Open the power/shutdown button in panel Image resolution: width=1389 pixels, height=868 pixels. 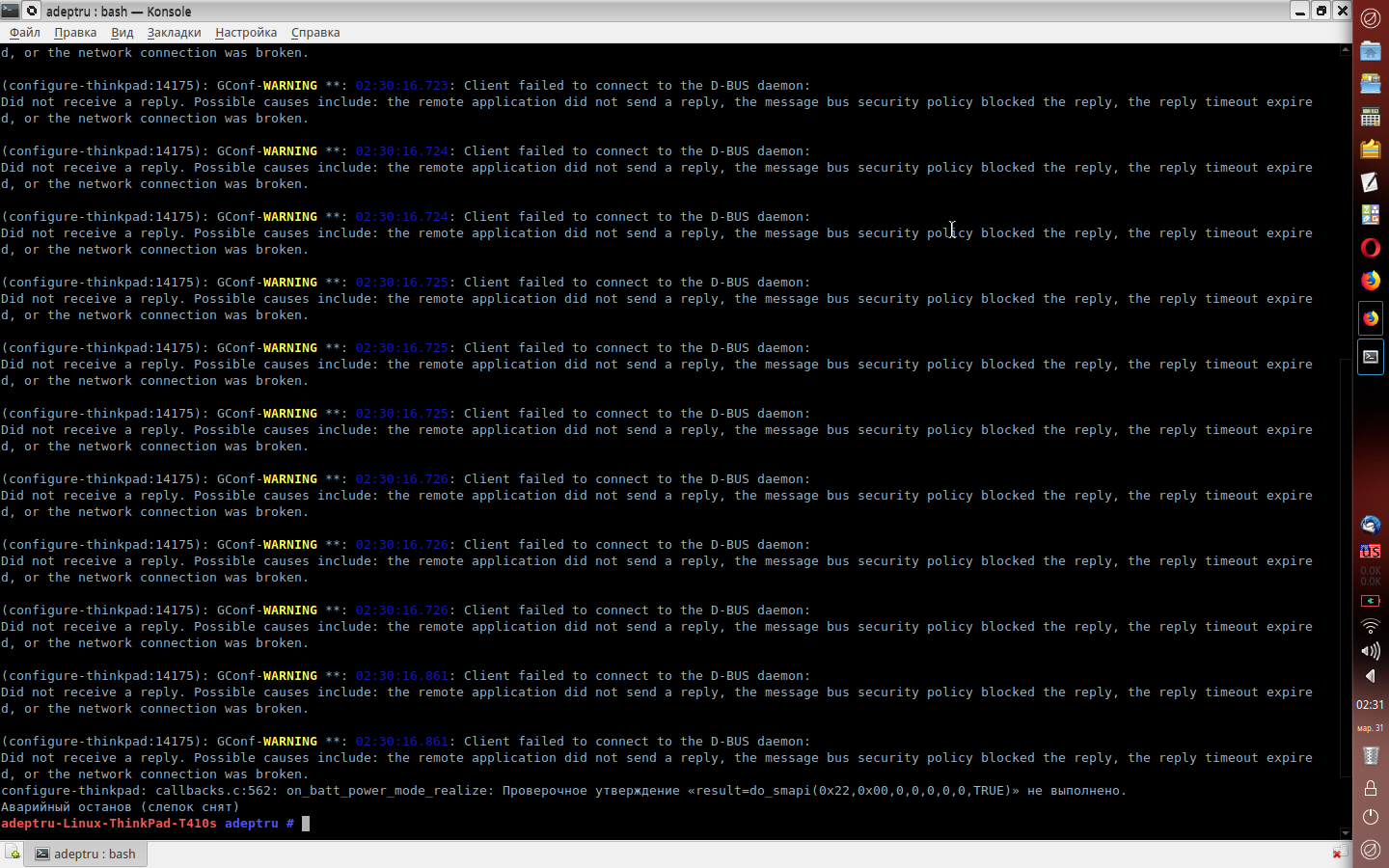[x=1371, y=817]
